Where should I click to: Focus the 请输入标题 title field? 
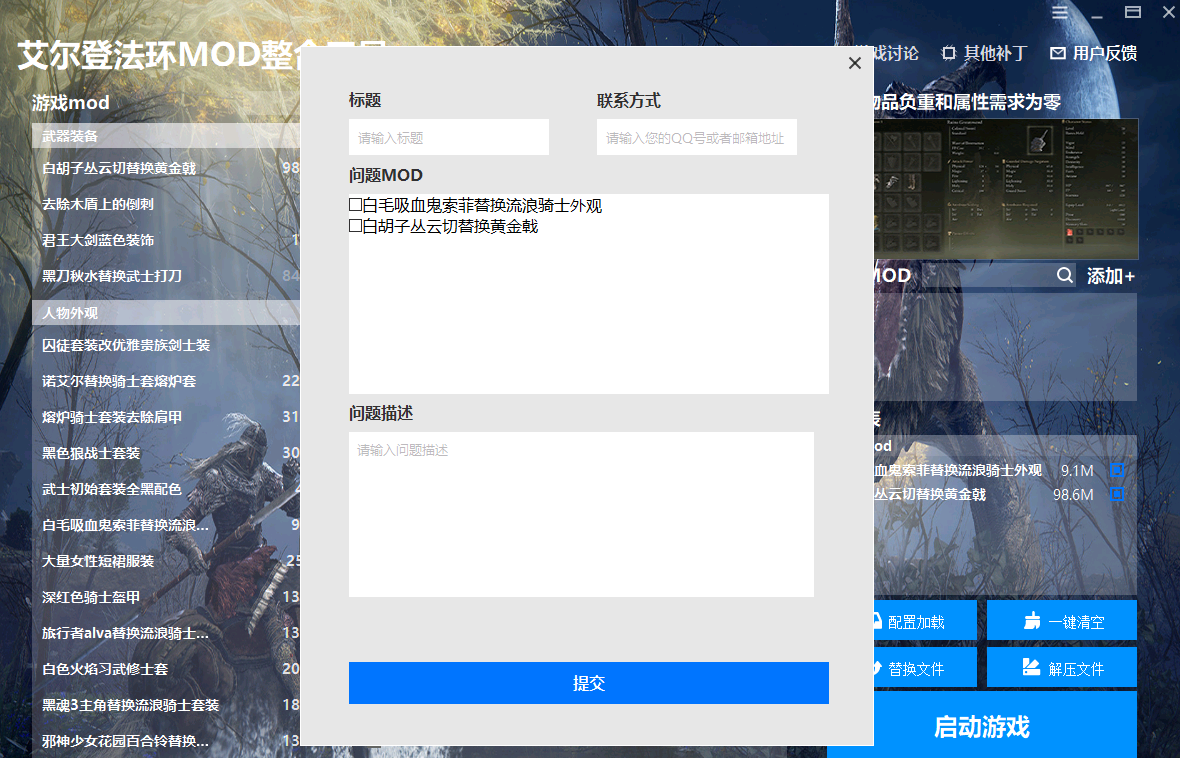449,137
